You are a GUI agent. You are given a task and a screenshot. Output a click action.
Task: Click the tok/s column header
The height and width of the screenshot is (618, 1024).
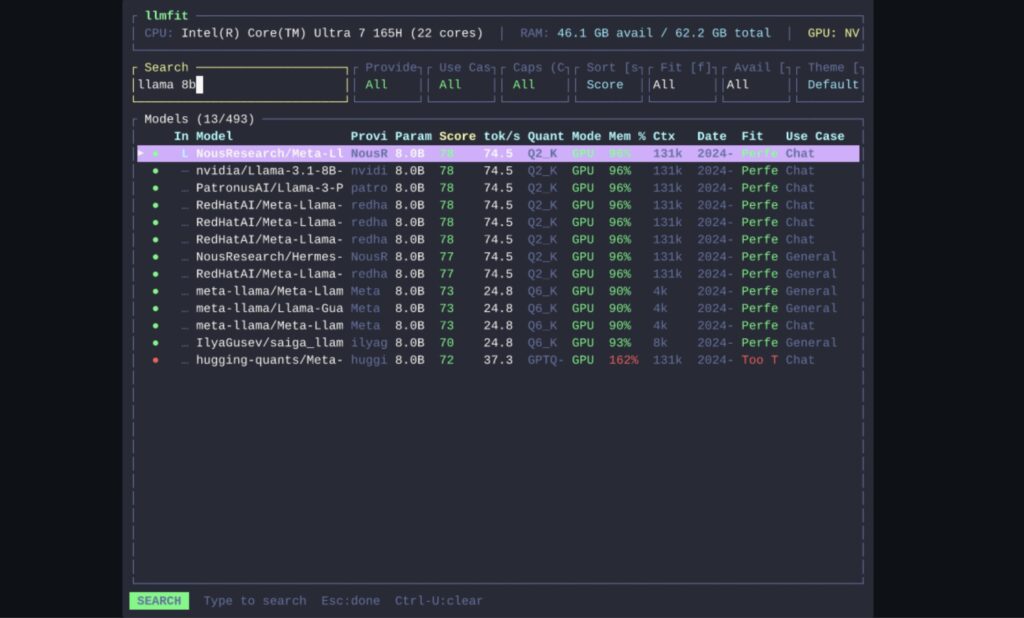pos(501,136)
